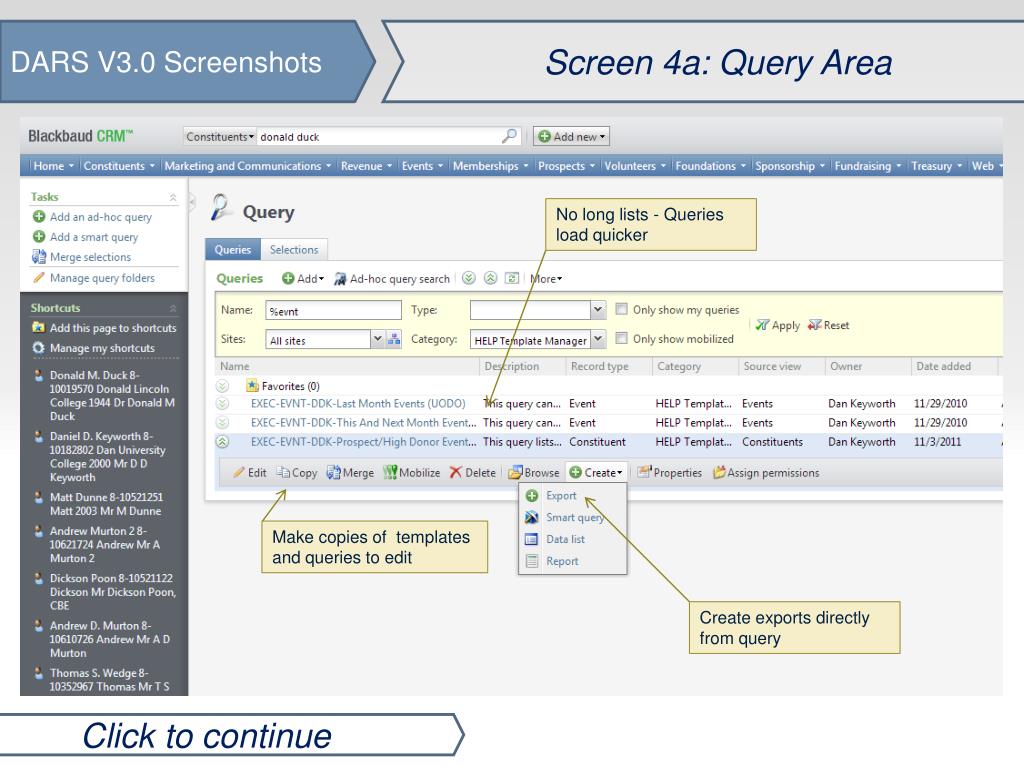Image resolution: width=1024 pixels, height=768 pixels.
Task: Click the Name filter field containing %evnt
Action: (x=333, y=310)
